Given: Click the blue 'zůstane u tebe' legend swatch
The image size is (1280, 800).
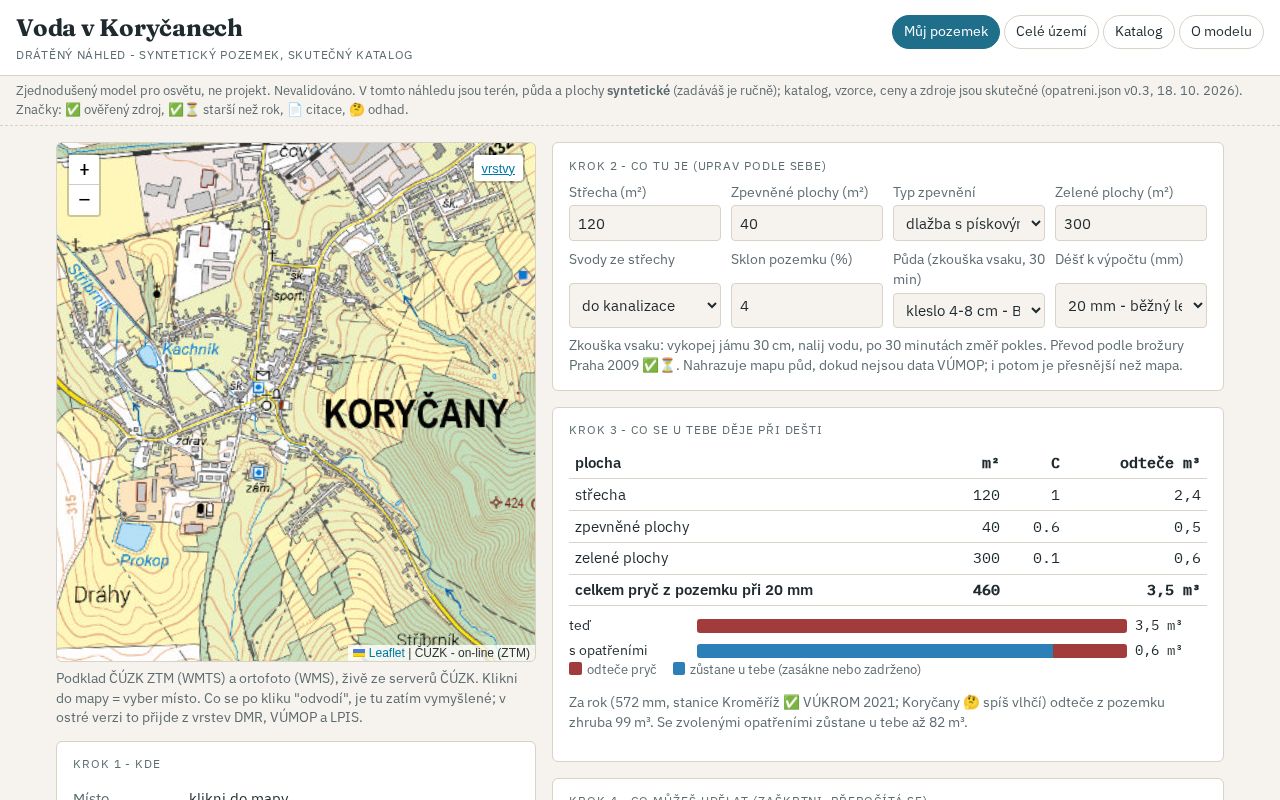Looking at the screenshot, I should click(x=679, y=669).
